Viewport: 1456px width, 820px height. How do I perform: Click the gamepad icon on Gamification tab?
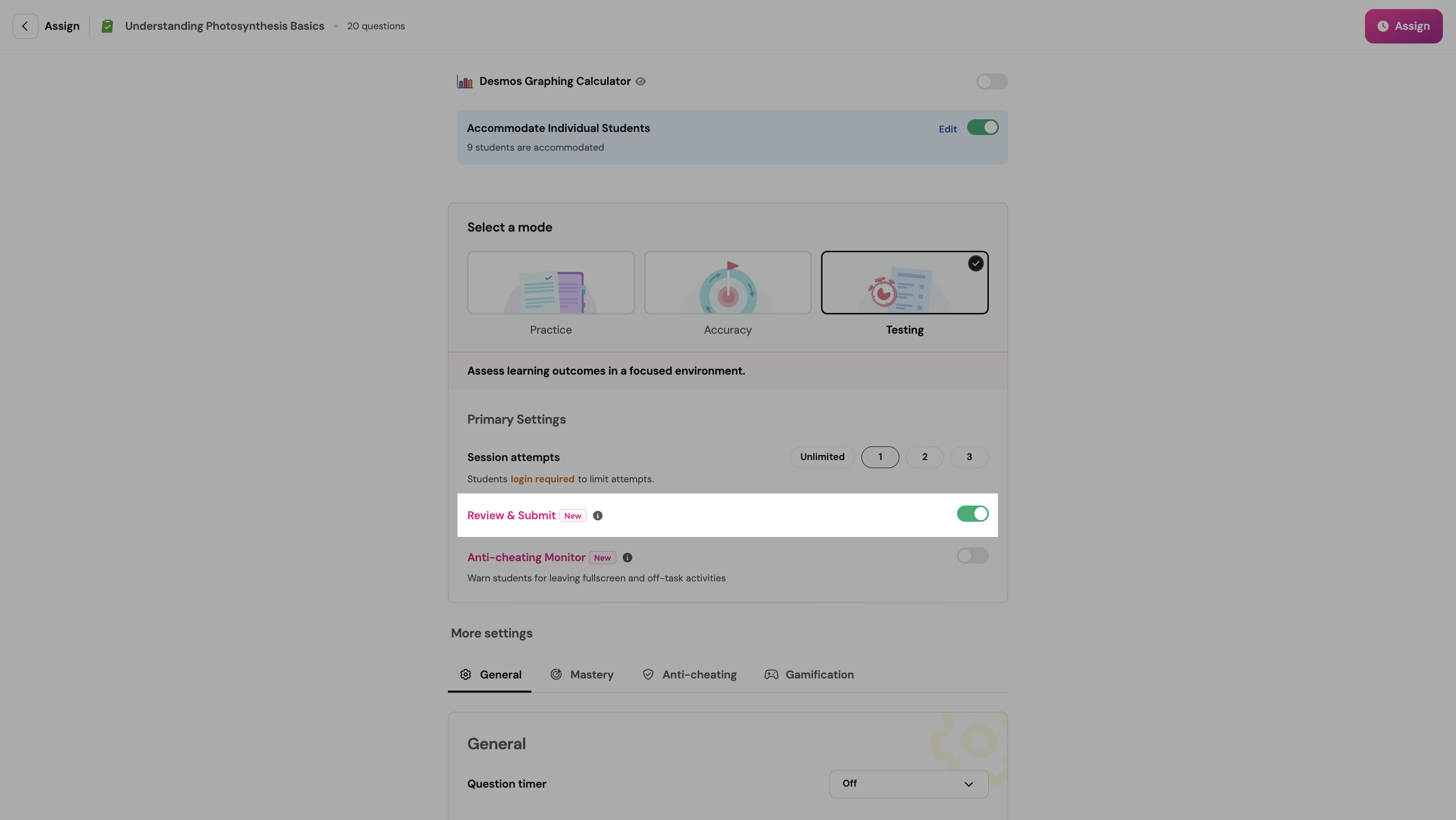pyautogui.click(x=771, y=674)
